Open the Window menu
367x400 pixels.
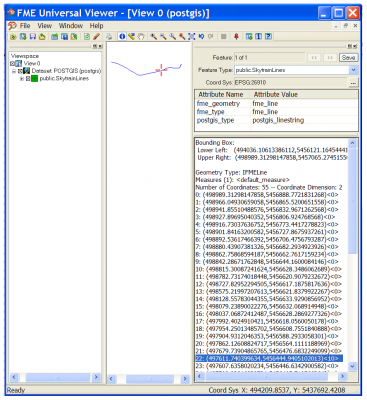[x=71, y=26]
